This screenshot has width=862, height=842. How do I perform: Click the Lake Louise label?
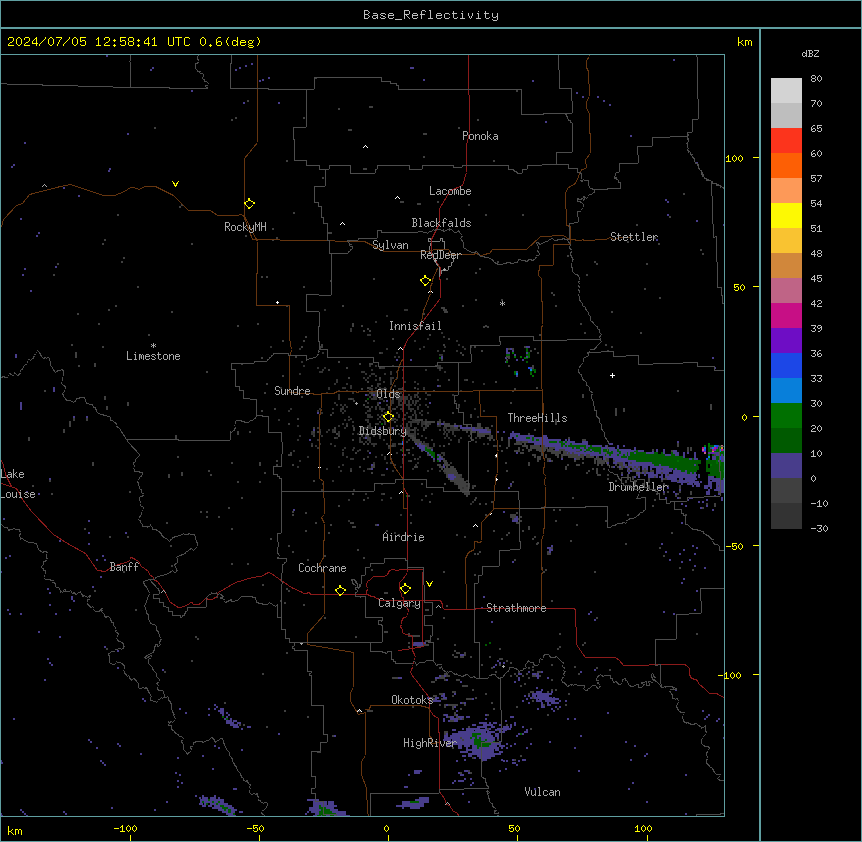[x=18, y=484]
